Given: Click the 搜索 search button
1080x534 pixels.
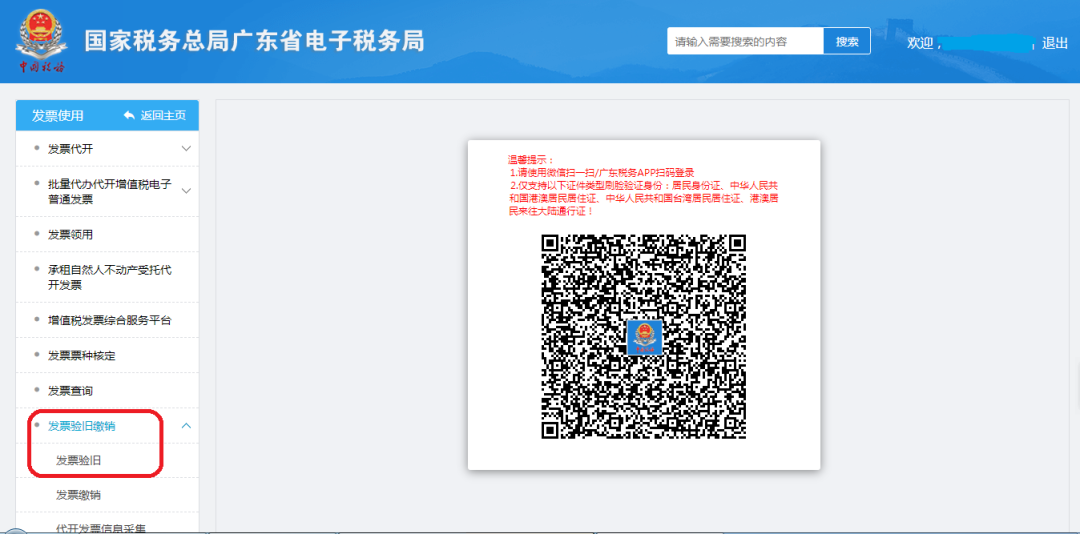Looking at the screenshot, I should (x=847, y=41).
